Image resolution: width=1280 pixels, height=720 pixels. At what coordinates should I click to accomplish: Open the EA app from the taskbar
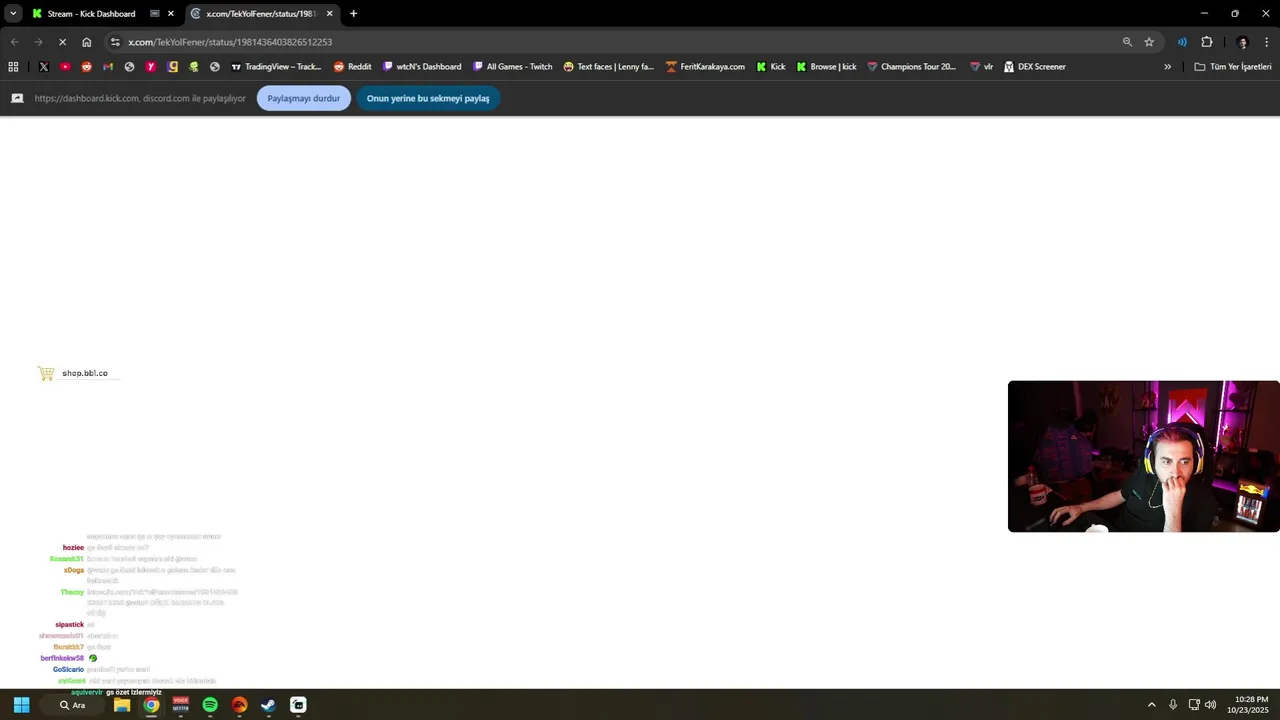click(239, 705)
